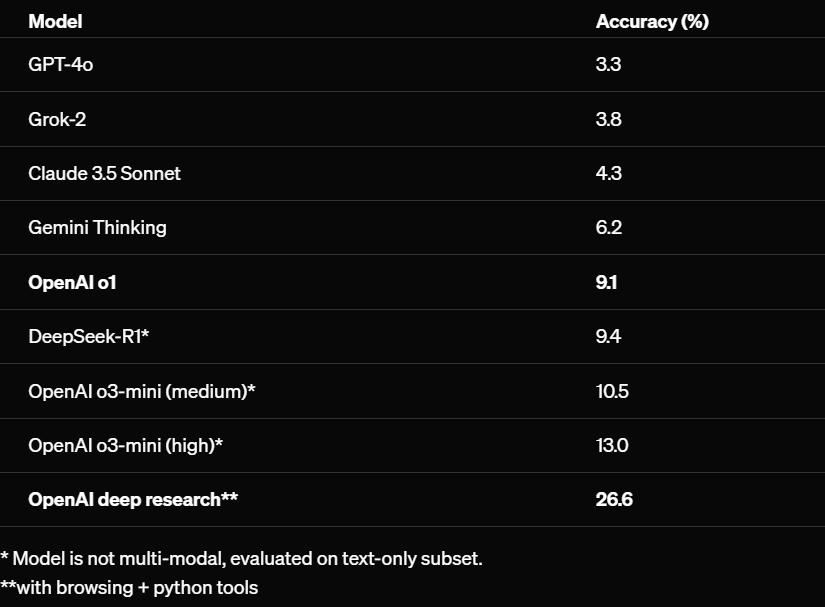
Task: Select the 13.0 accuracy value
Action: click(612, 444)
